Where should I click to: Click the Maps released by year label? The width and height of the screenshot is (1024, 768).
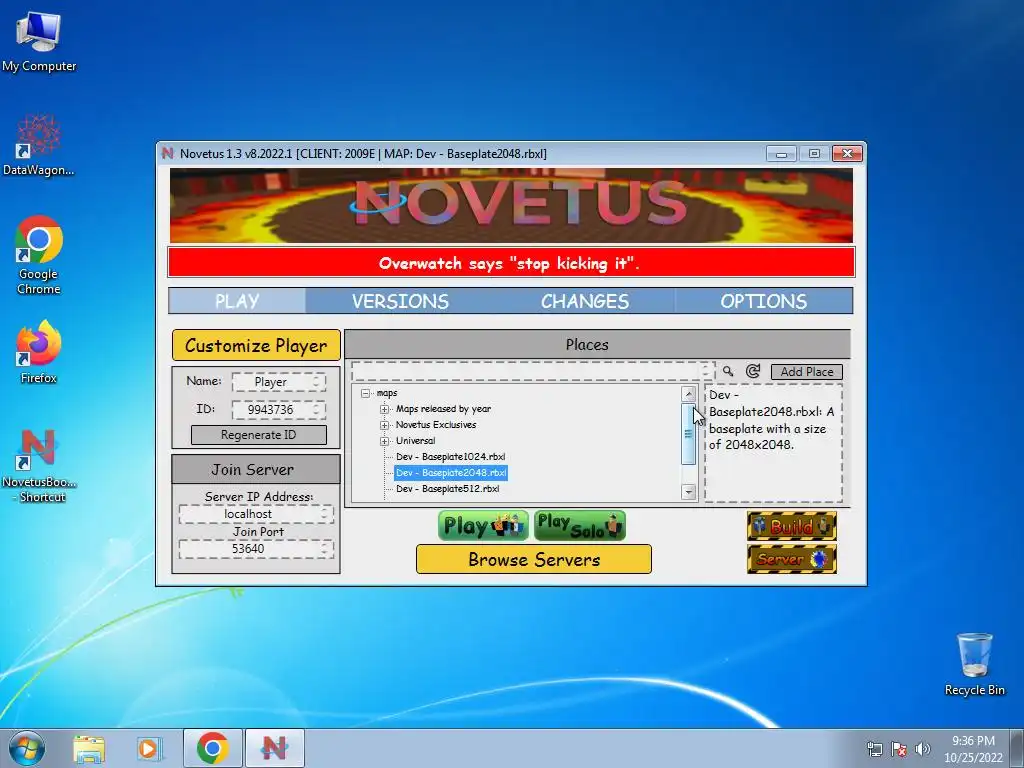443,409
